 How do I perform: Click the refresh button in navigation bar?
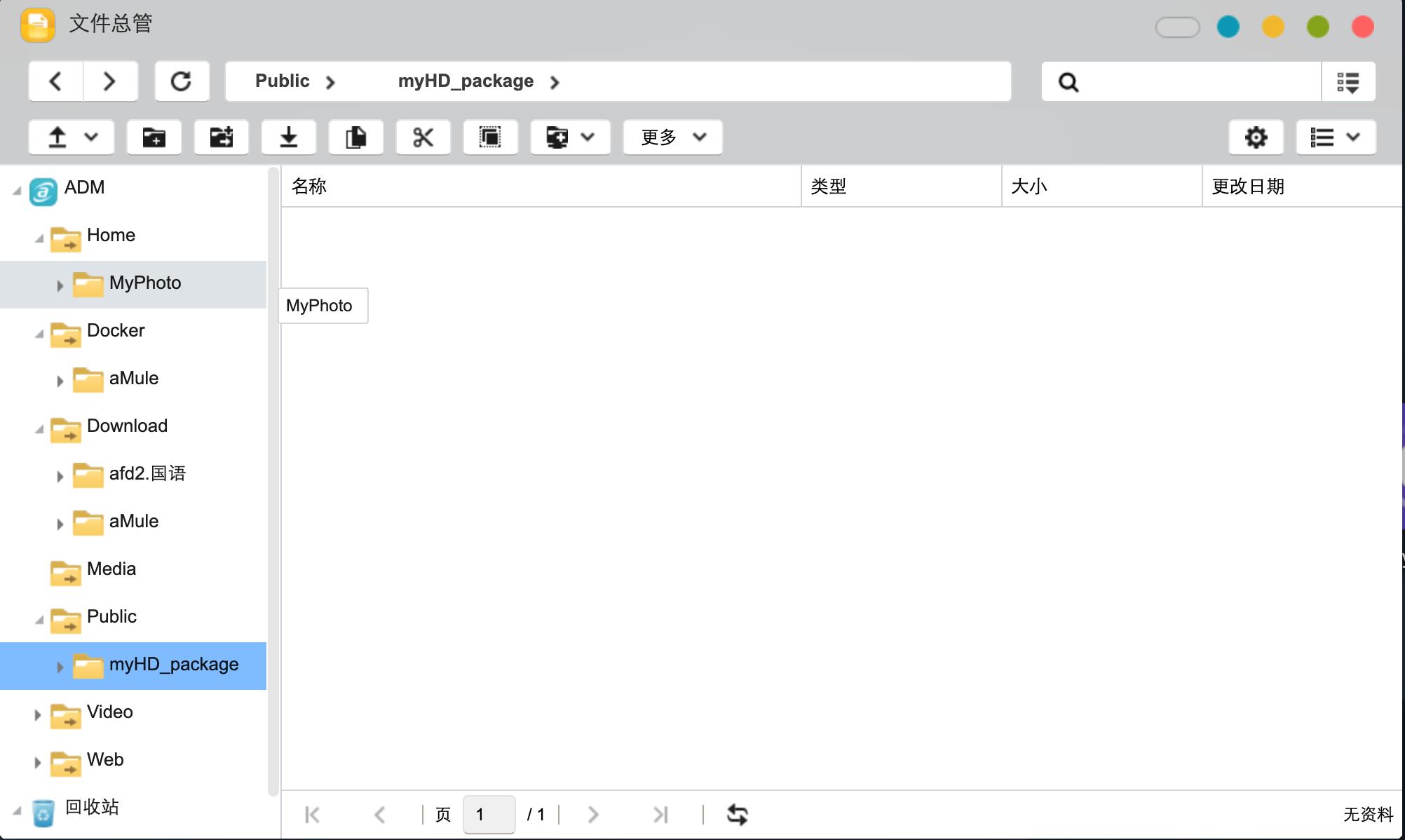point(182,81)
